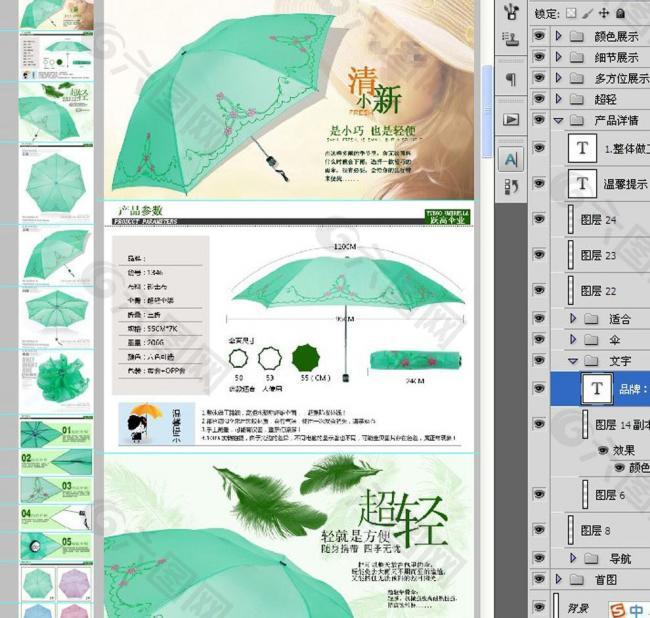Open the Character panel icon
This screenshot has width=650, height=618.
click(511, 159)
